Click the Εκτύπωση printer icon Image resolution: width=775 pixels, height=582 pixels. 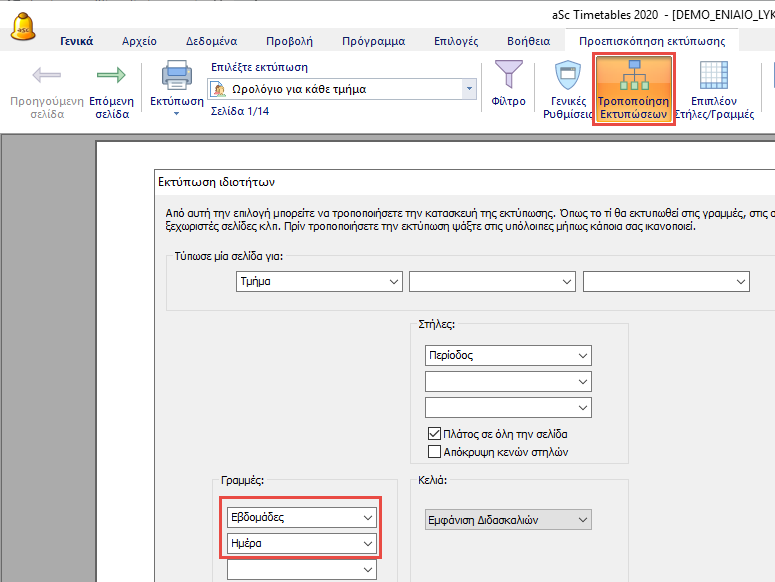tap(176, 76)
